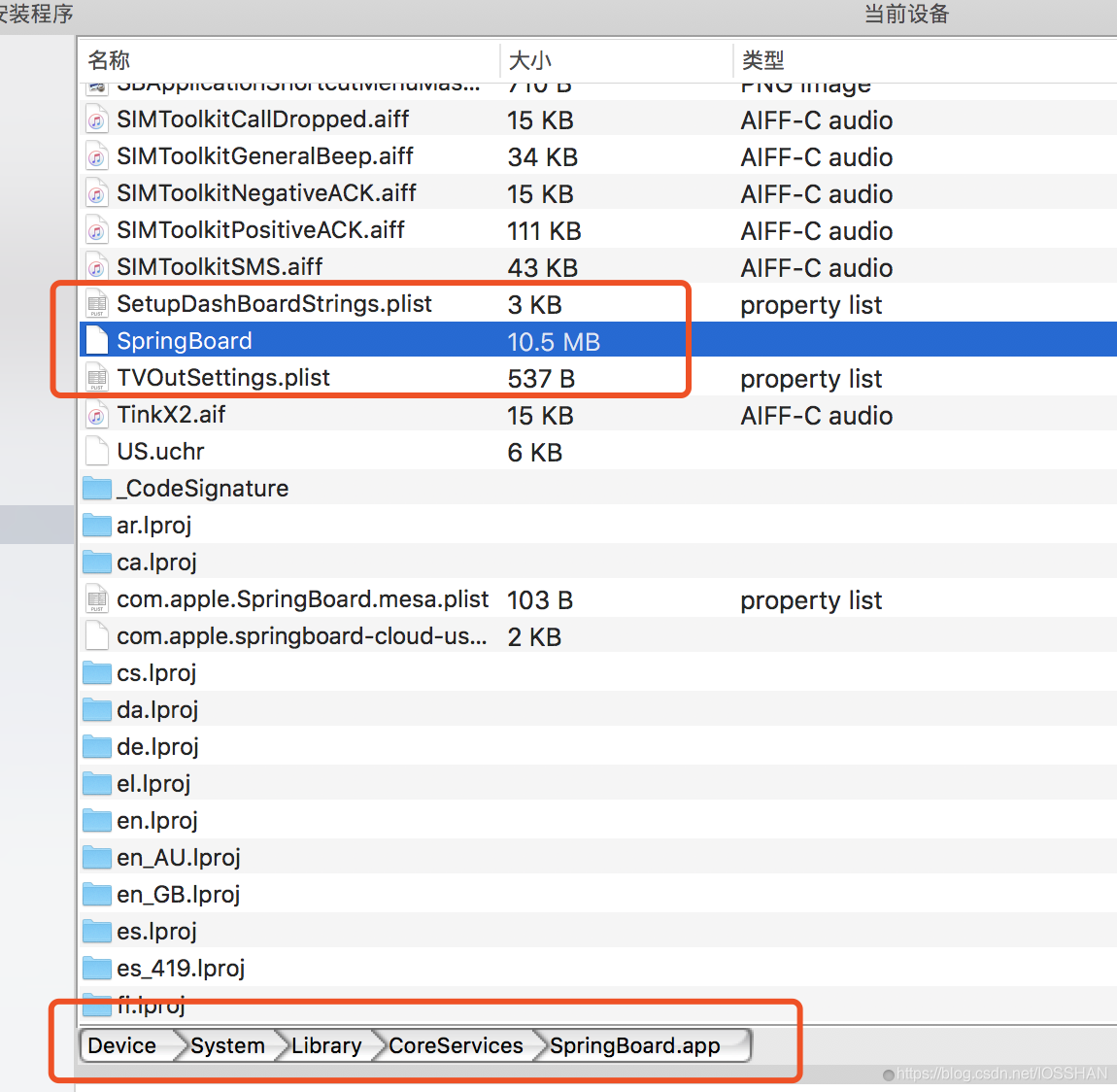
Task: Click the SIMToolkitNegativeACK.aiff audio file icon
Action: point(96,193)
